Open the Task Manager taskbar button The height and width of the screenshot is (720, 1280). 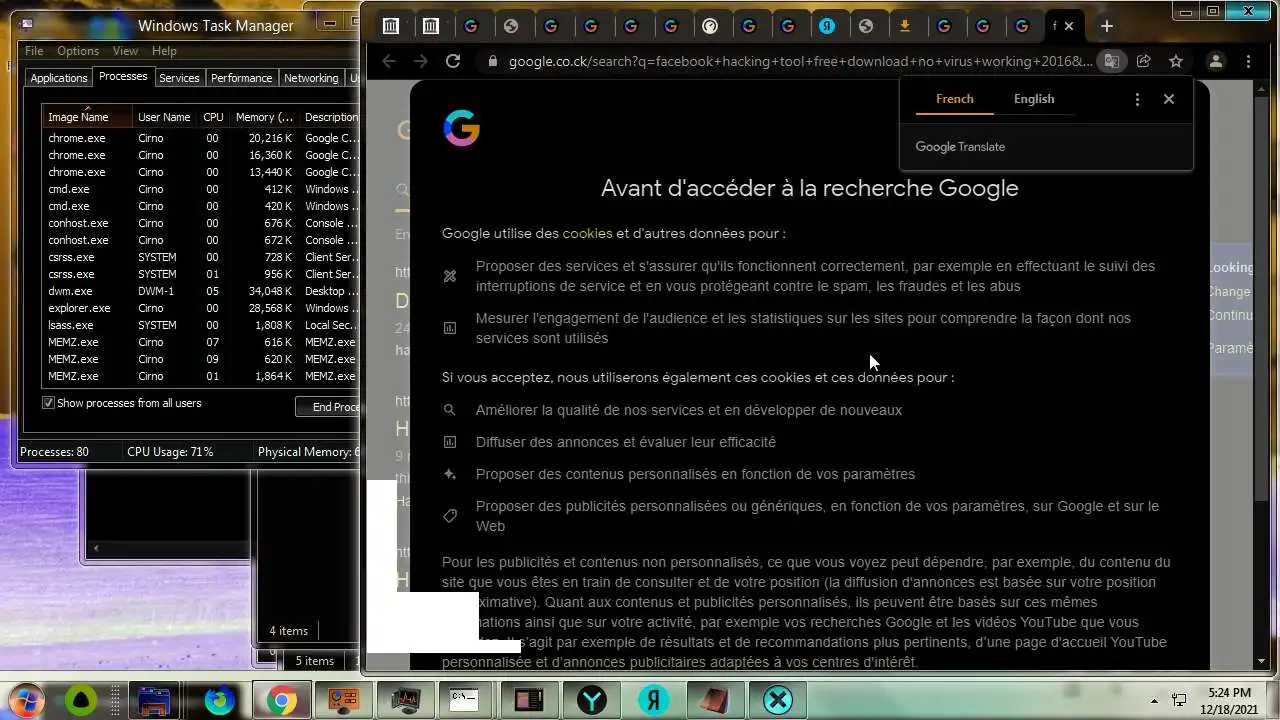(404, 700)
